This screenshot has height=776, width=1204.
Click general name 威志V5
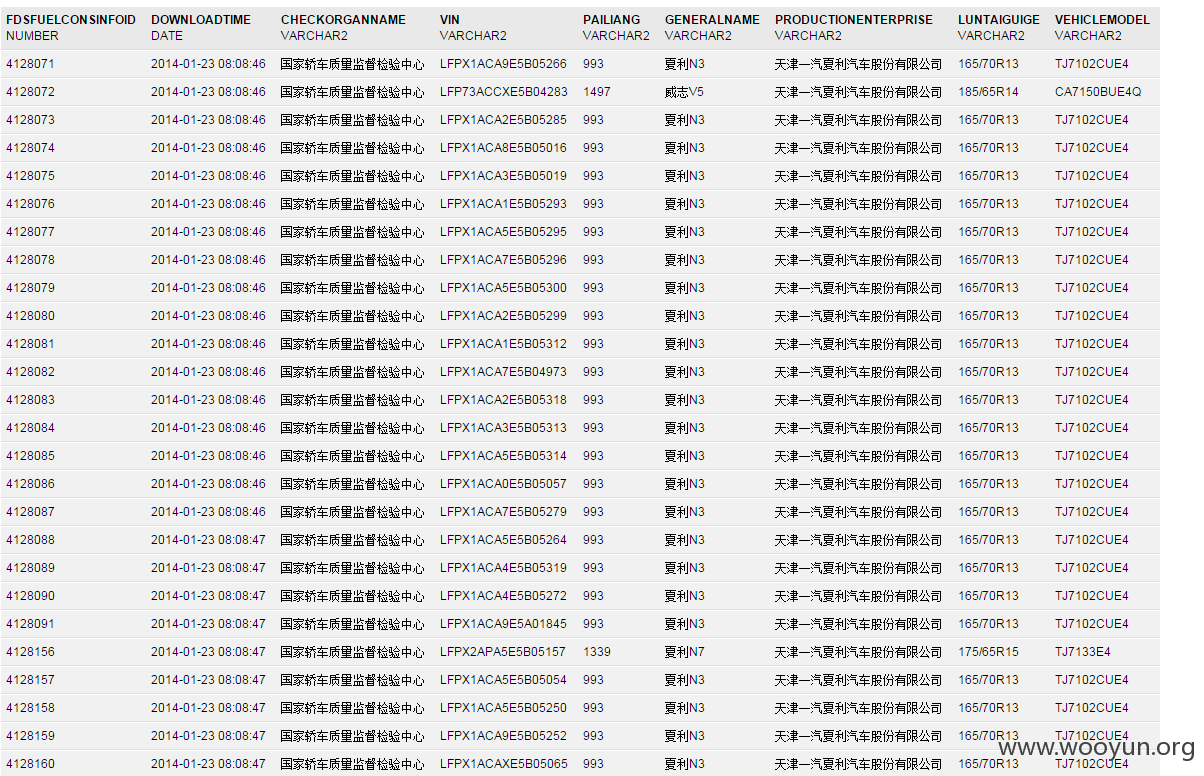tap(685, 92)
